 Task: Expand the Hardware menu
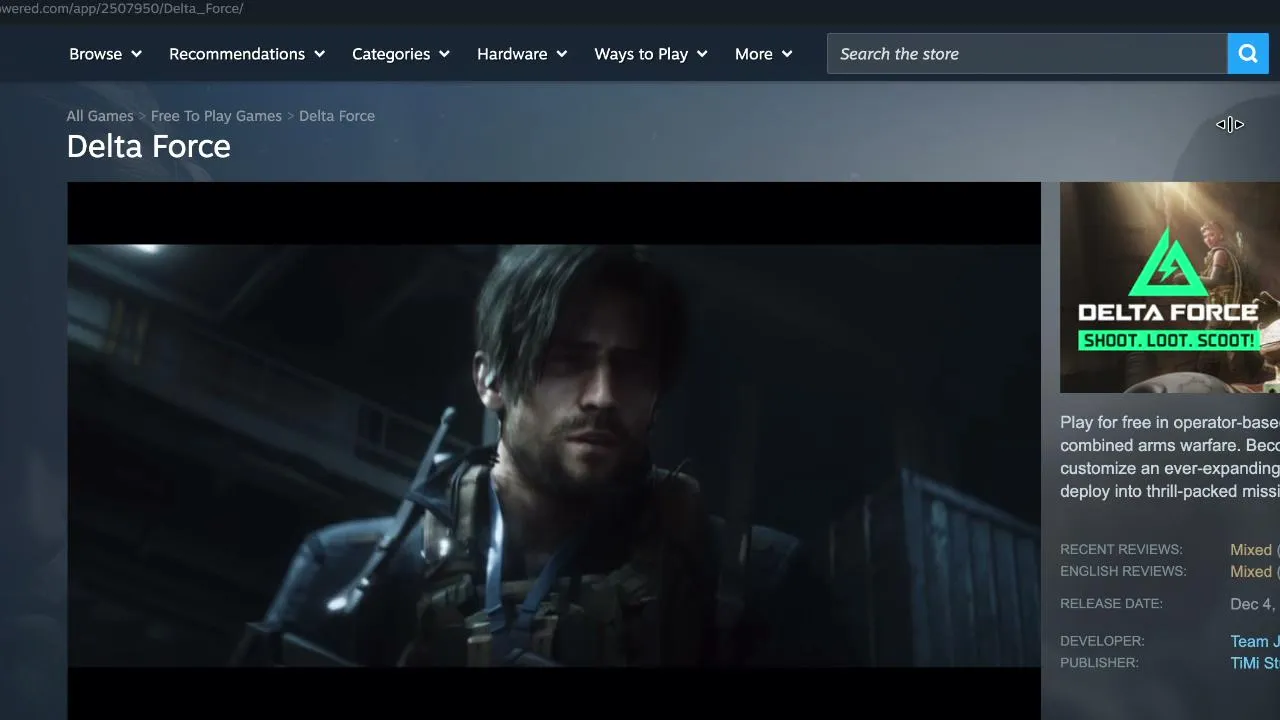coord(522,54)
